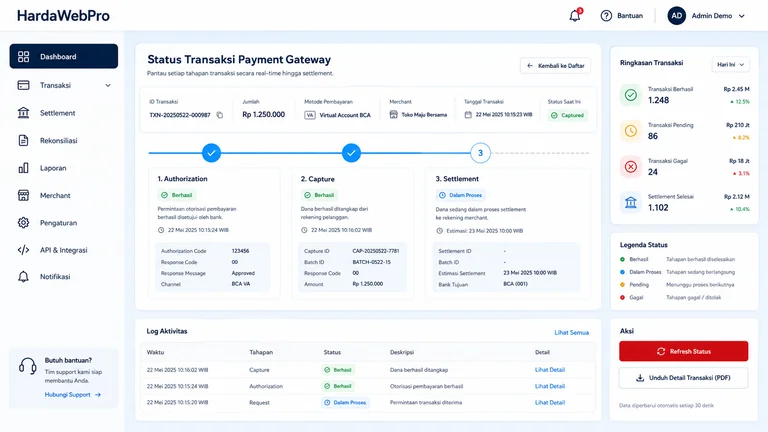Screen dimensions: 768x432
Task: Click the Notifikasi bell icon in sidebar
Action: [24, 277]
